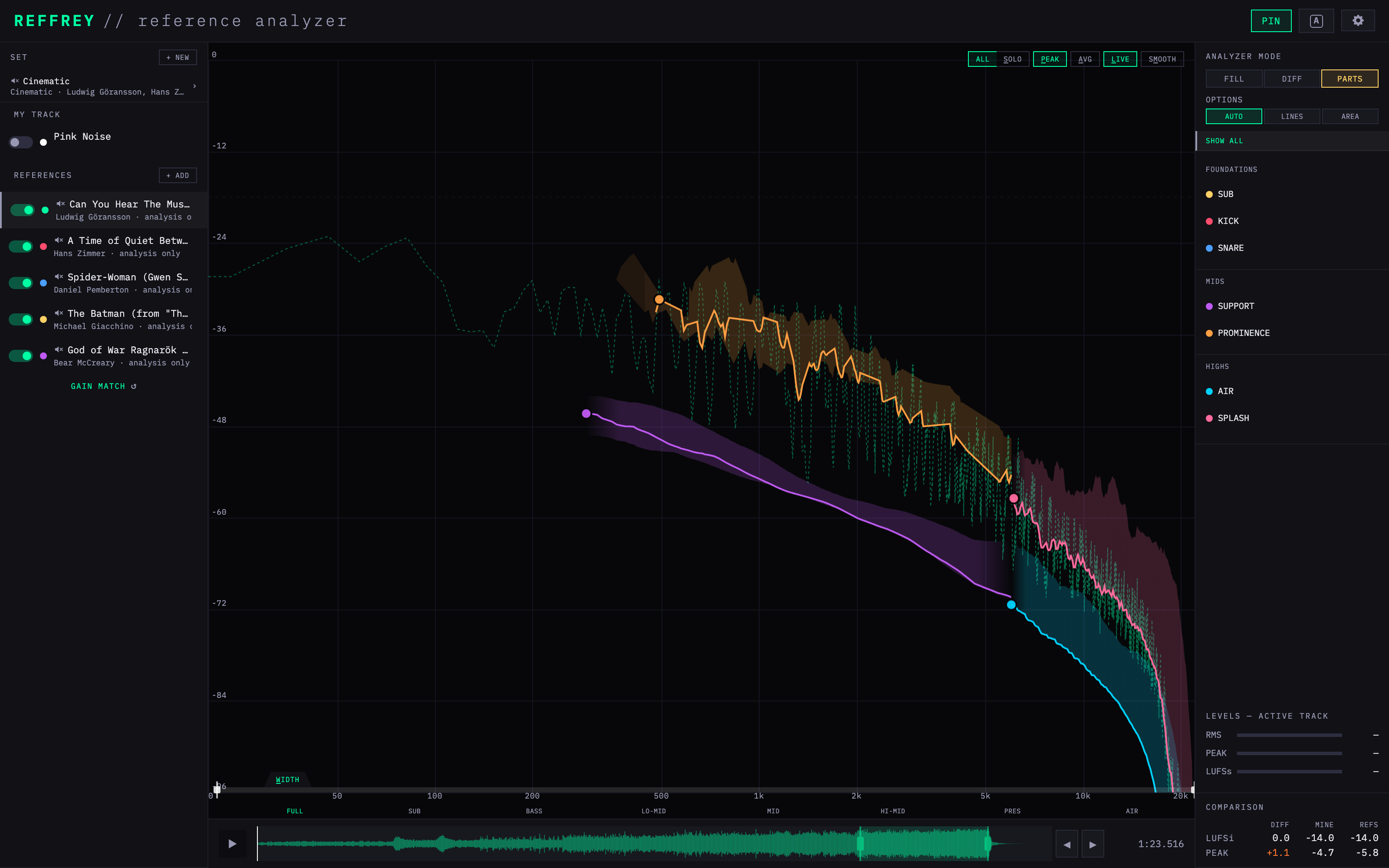The height and width of the screenshot is (868, 1389).
Task: Open the WIDTH panel tab on graph
Action: click(287, 779)
